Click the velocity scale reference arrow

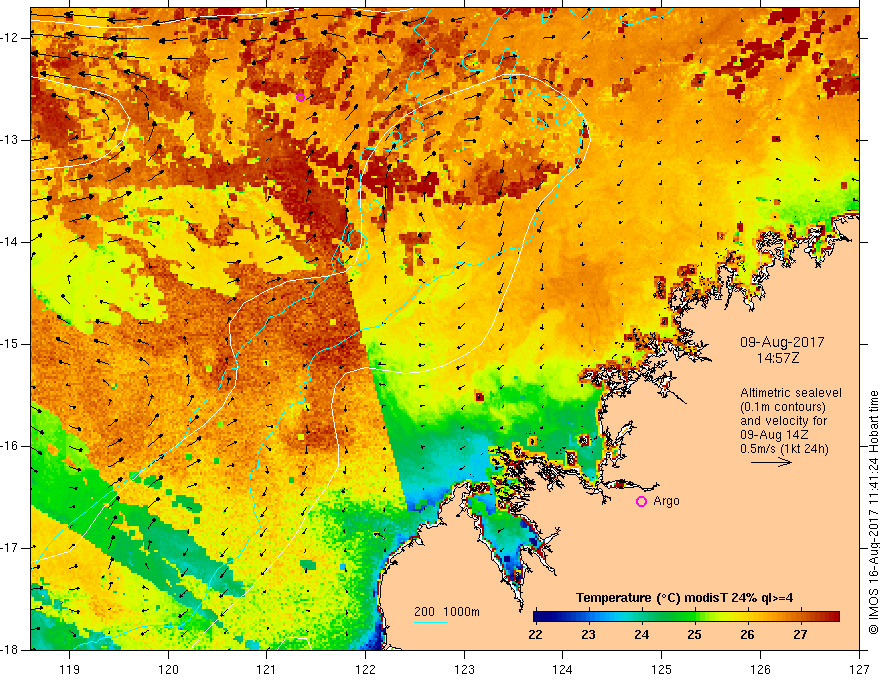coord(772,463)
